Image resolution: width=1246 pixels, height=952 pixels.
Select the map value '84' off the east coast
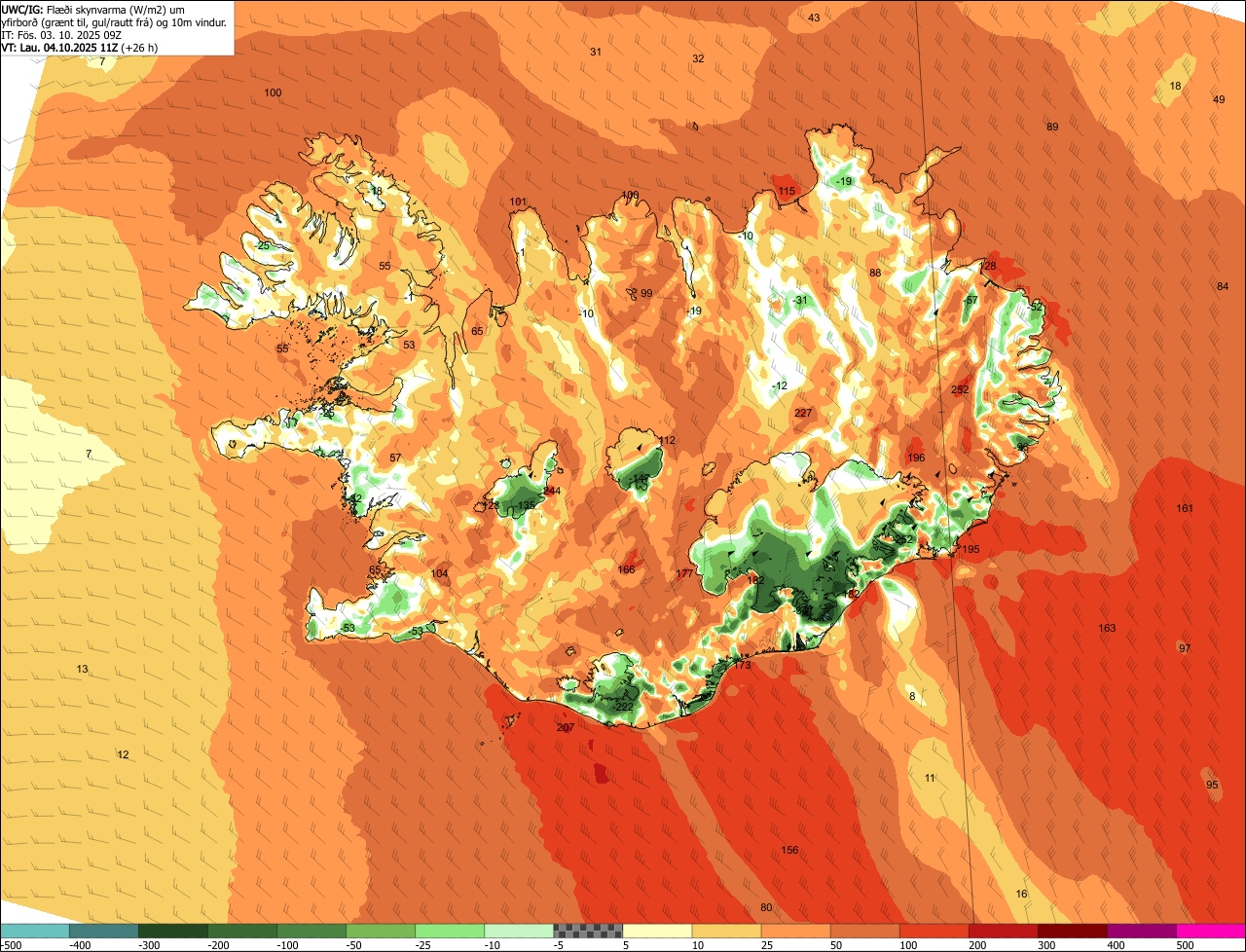click(x=1223, y=286)
